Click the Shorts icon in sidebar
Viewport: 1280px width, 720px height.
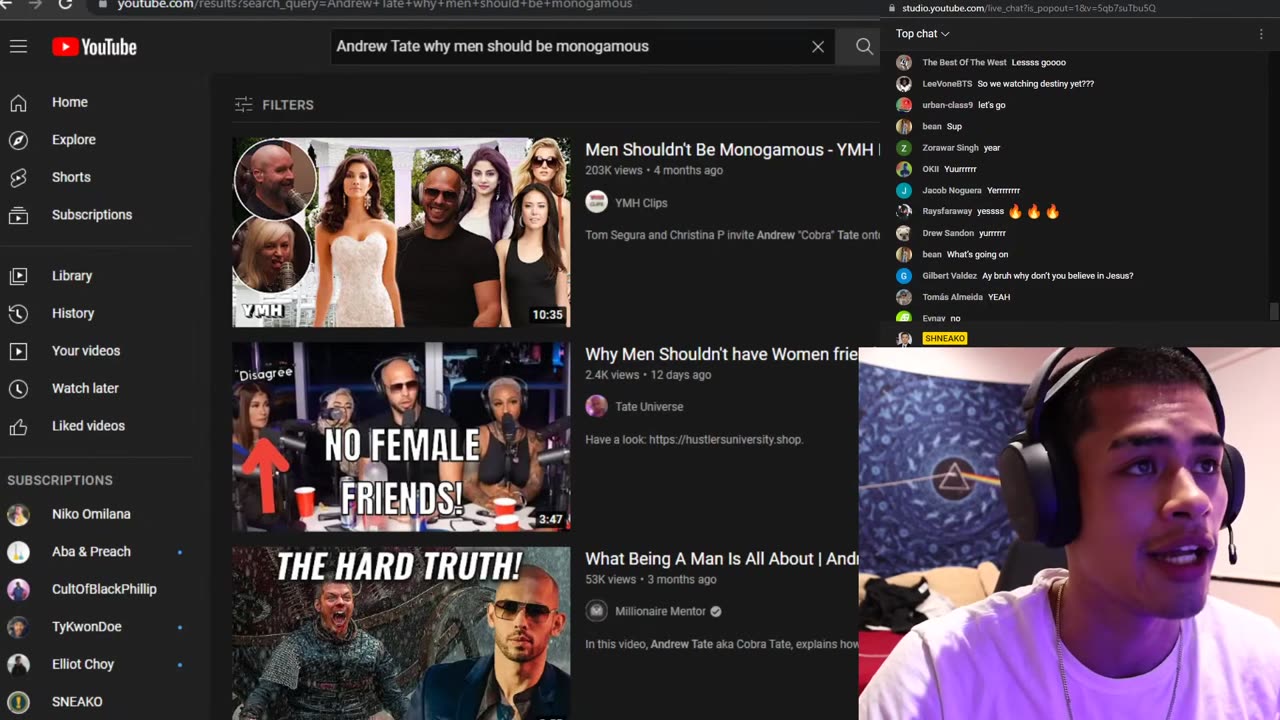click(18, 177)
